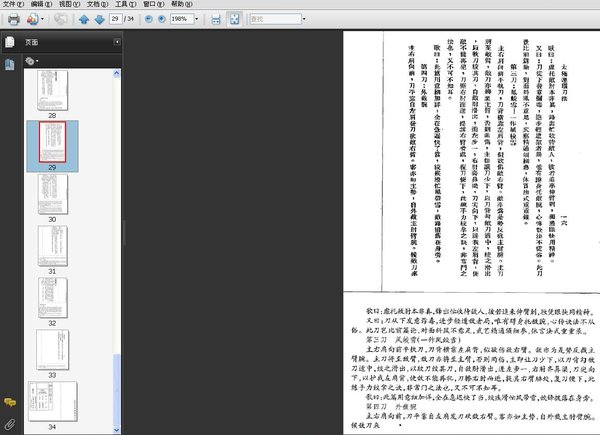Viewport: 600px width, 435px height.
Task: Open the 帮助 (Help) menu
Action: (181, 4)
